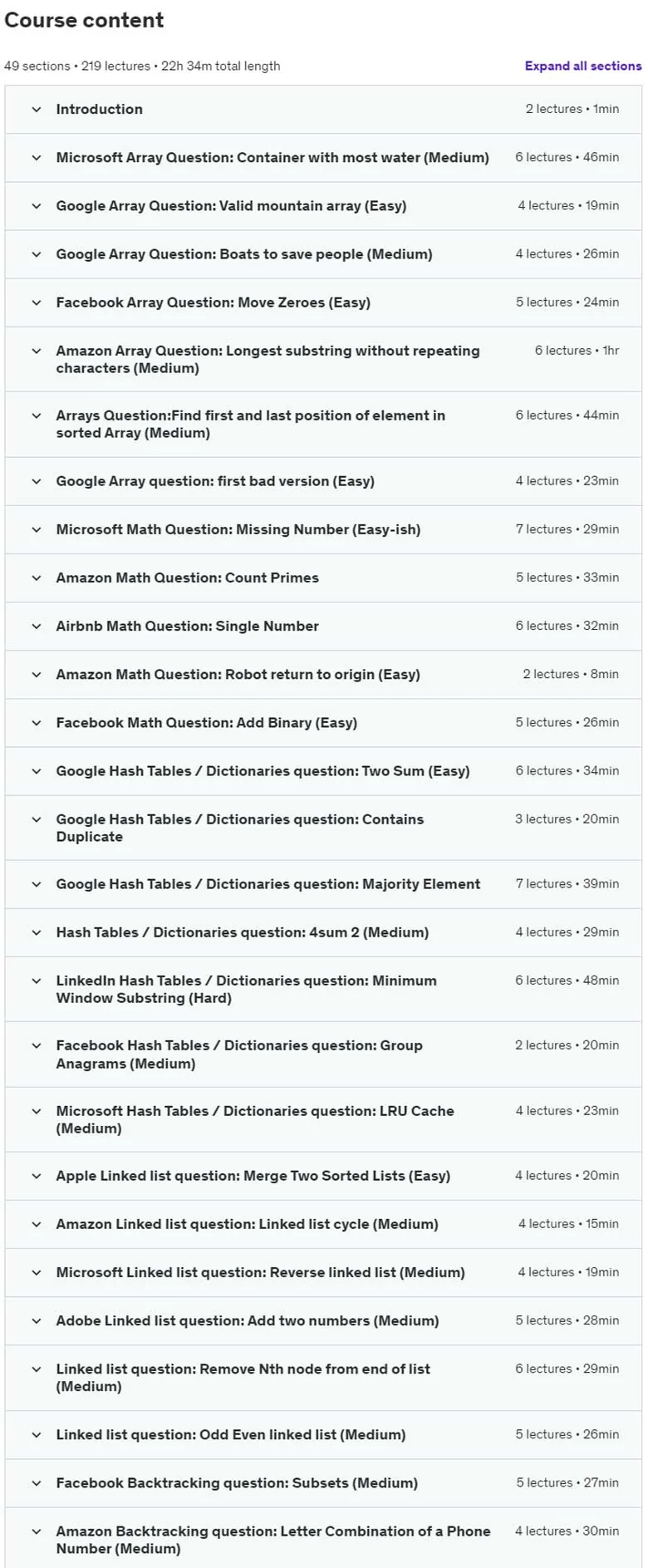Screen dimensions: 648x1568
Task: Click the Expand all sections link
Action: point(583,66)
